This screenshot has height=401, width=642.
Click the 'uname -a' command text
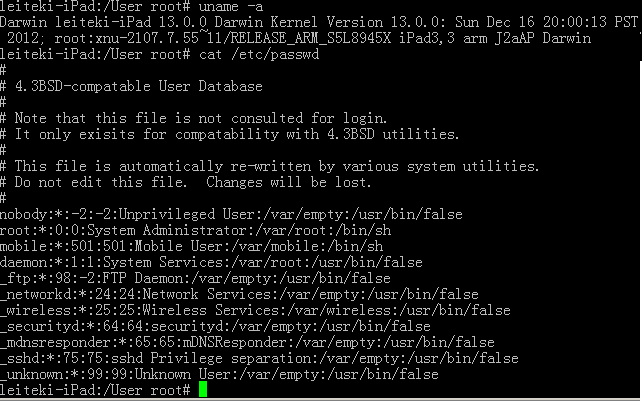[x=231, y=7]
